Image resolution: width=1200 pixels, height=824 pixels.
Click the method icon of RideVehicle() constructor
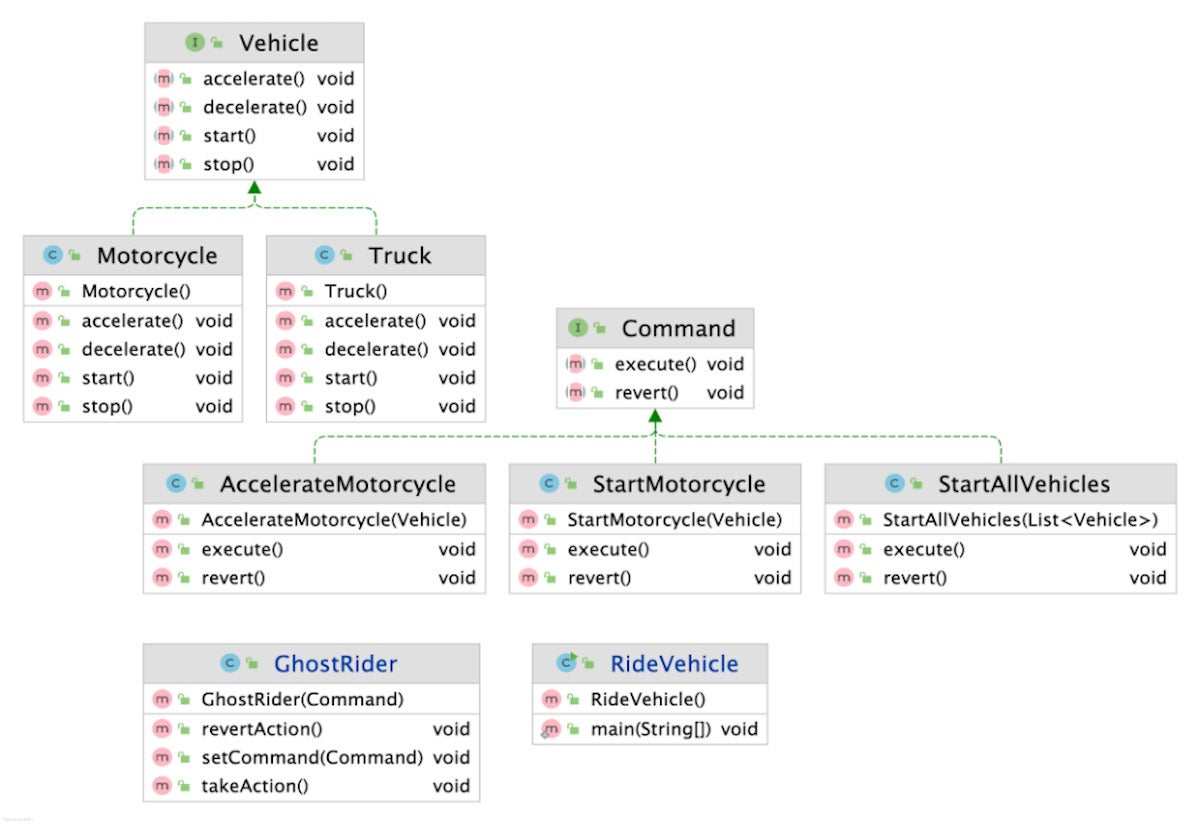pyautogui.click(x=550, y=699)
